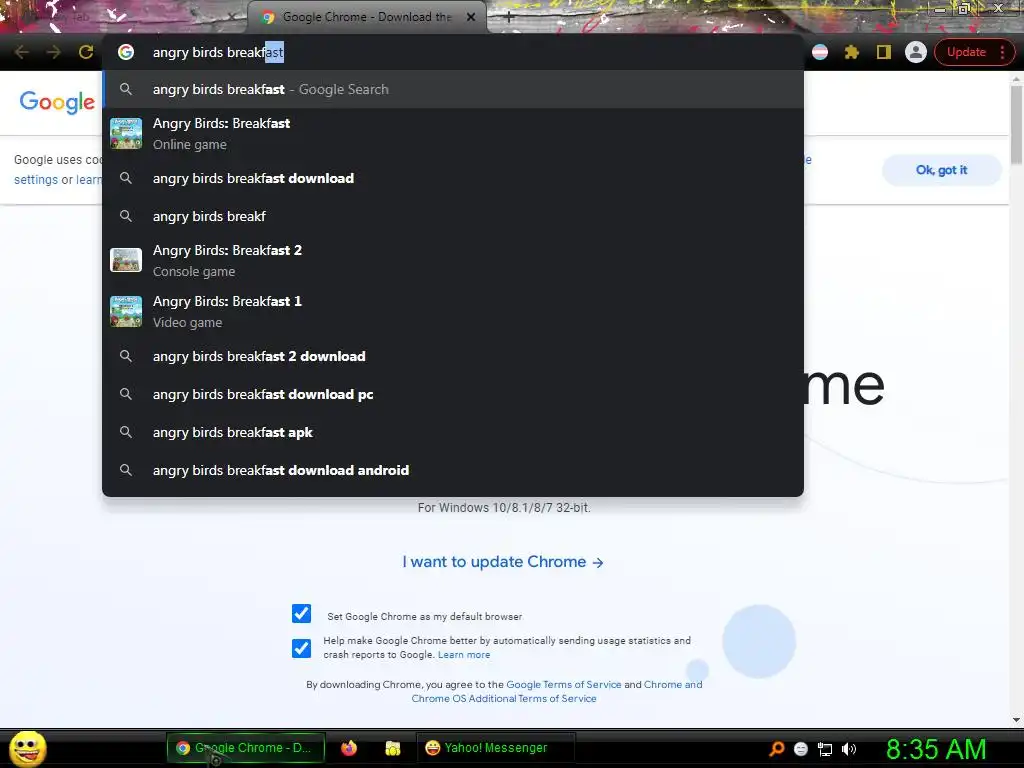Click Angry Birds: Breakfast 2 thumbnail
1024x768 pixels.
[126, 261]
